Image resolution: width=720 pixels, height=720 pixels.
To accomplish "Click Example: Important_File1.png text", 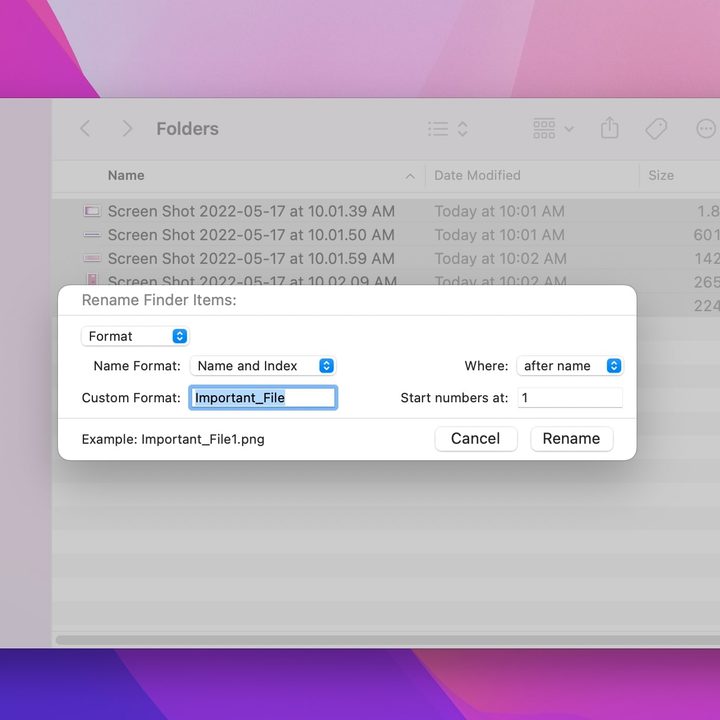I will point(173,439).
